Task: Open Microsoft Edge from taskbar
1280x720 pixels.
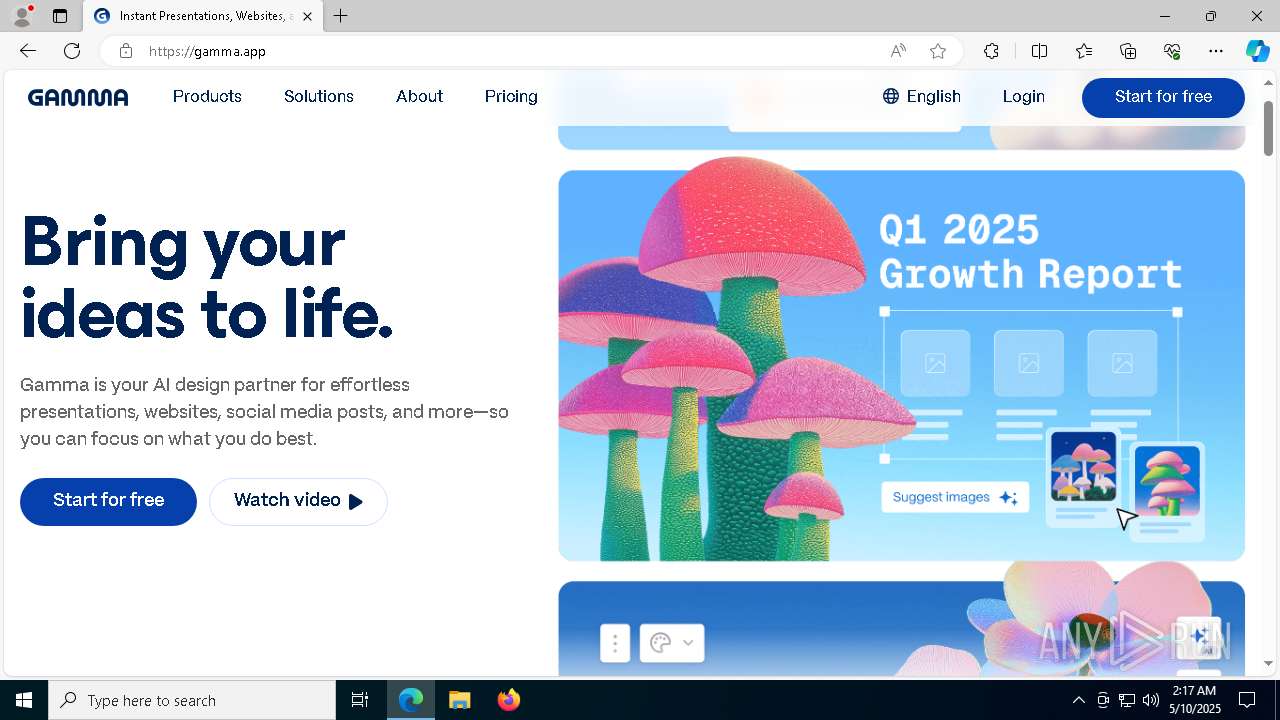Action: [x=411, y=700]
